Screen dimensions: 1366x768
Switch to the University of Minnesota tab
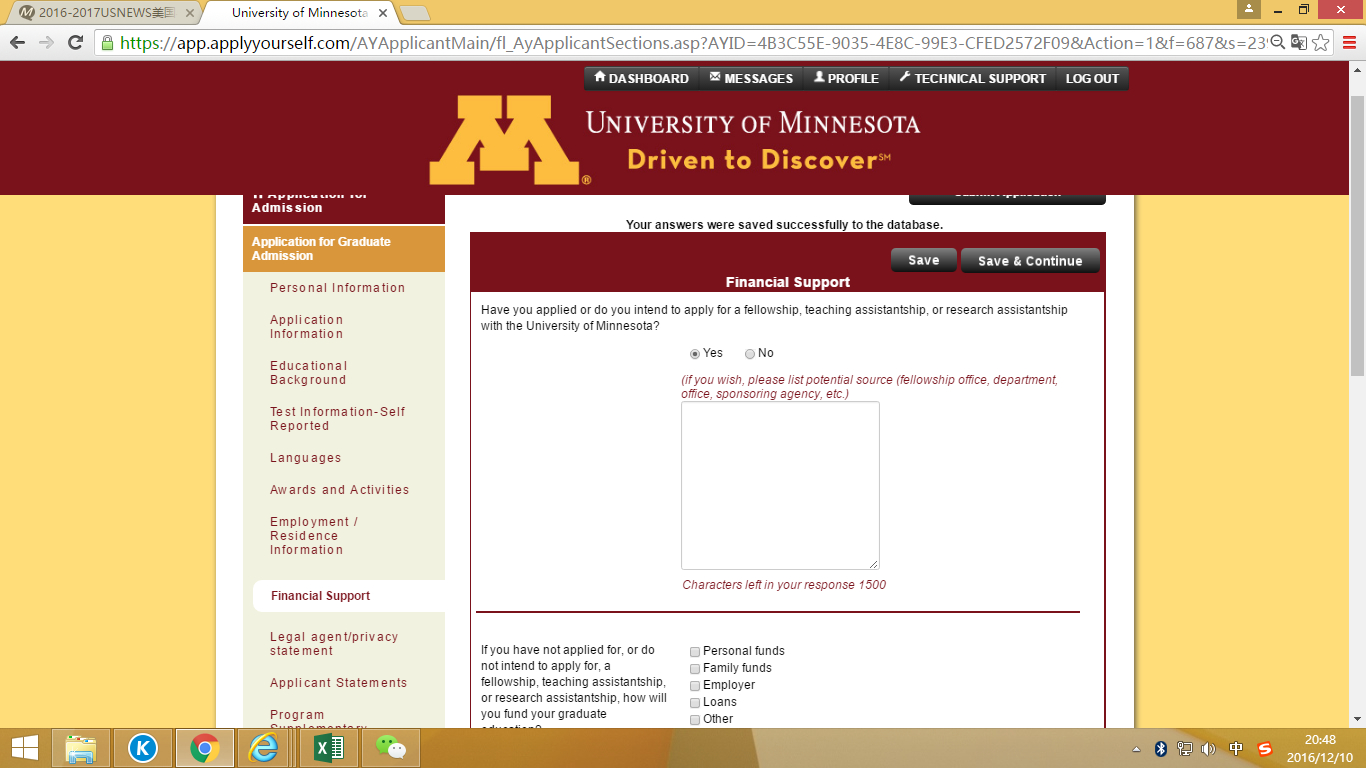coord(300,13)
